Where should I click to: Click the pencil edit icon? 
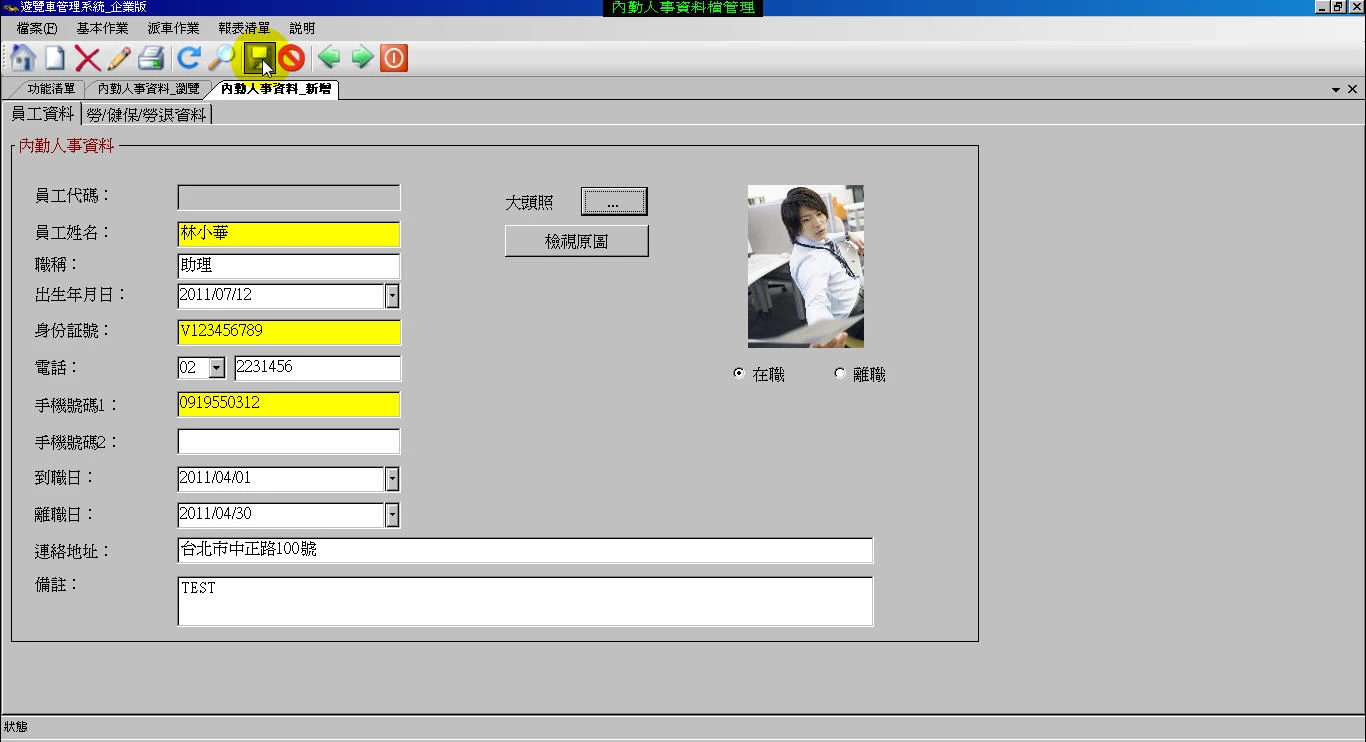[x=119, y=58]
